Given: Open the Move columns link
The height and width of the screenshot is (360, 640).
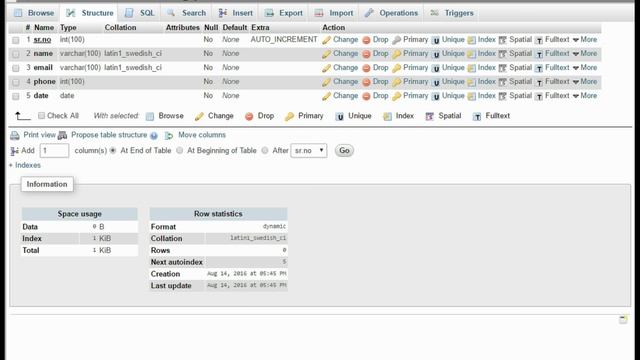Looking at the screenshot, I should (202, 135).
